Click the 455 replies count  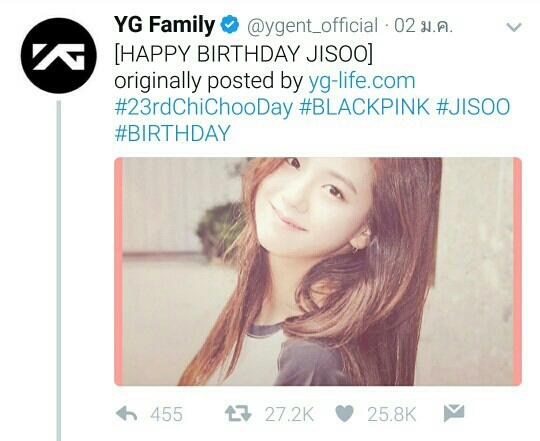166,414
